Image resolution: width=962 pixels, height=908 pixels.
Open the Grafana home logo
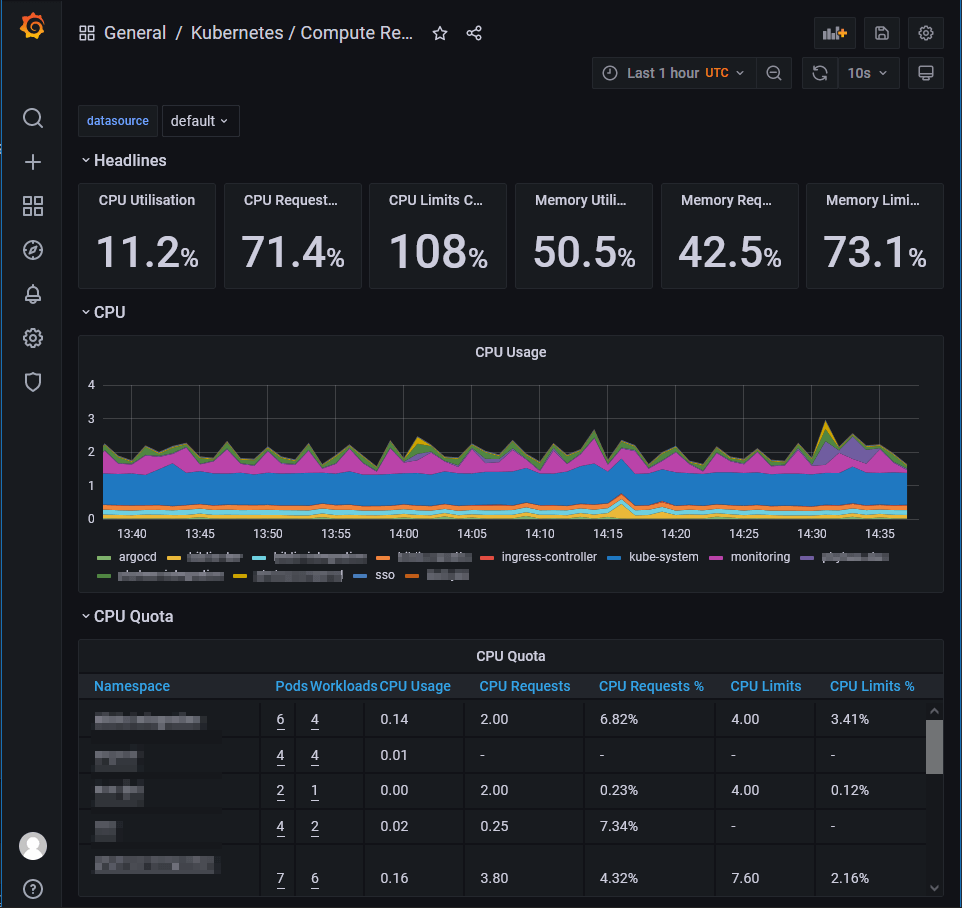click(x=33, y=26)
